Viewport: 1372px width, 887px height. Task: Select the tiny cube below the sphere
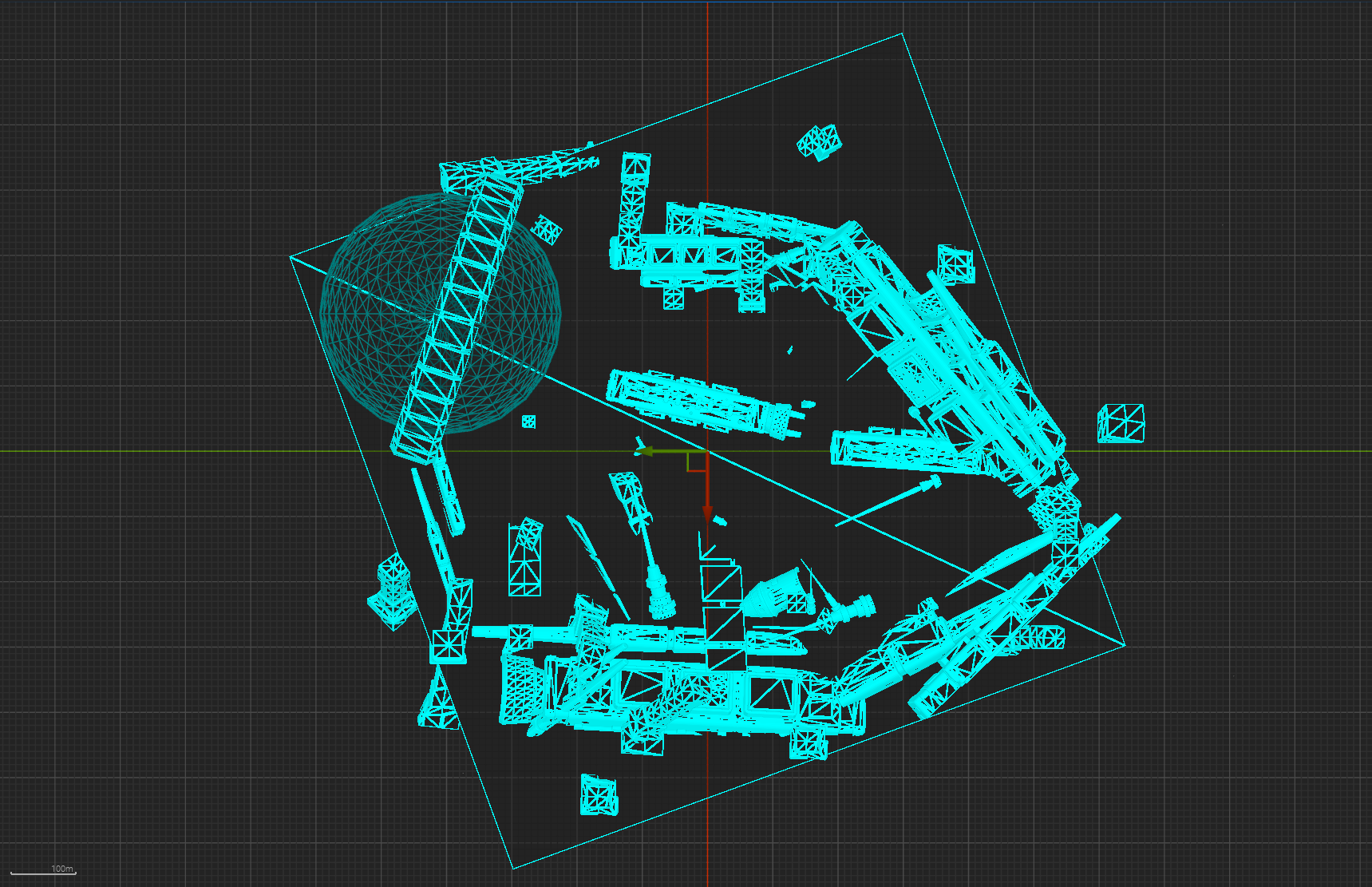(x=528, y=422)
